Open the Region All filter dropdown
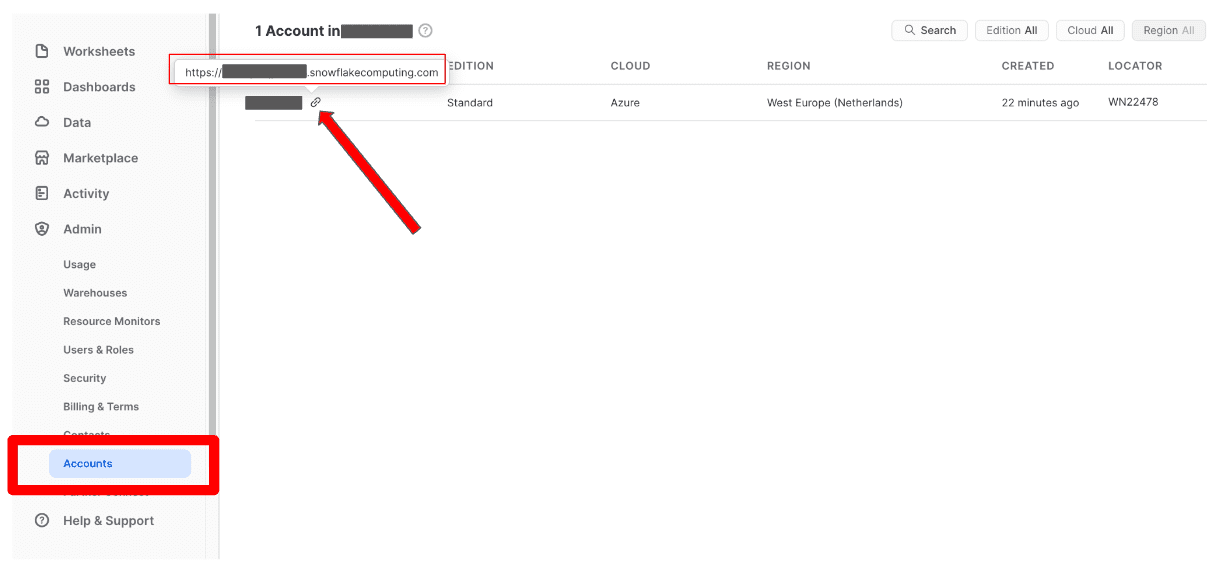The height and width of the screenshot is (565, 1219). [x=1168, y=31]
